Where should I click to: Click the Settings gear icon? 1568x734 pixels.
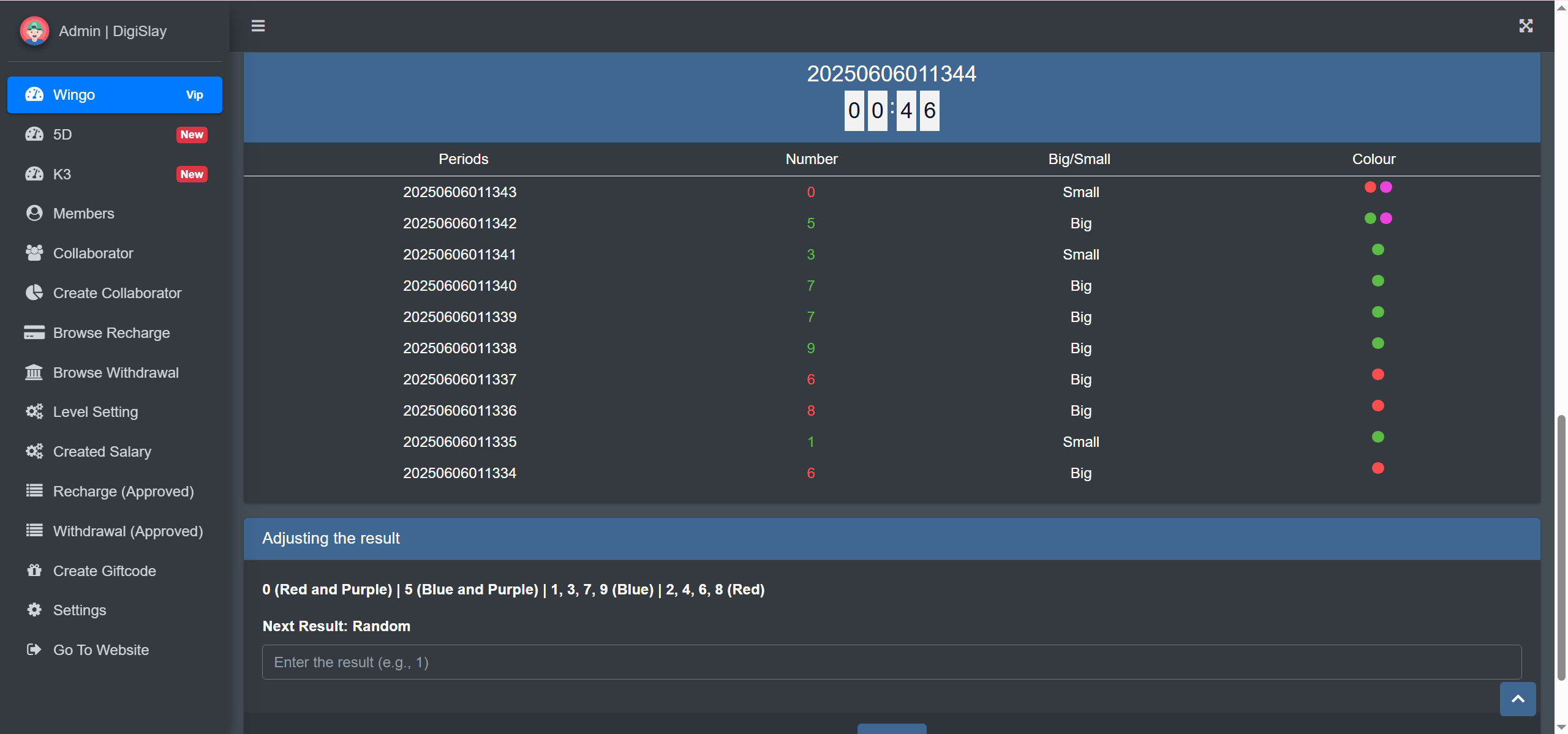click(x=34, y=610)
